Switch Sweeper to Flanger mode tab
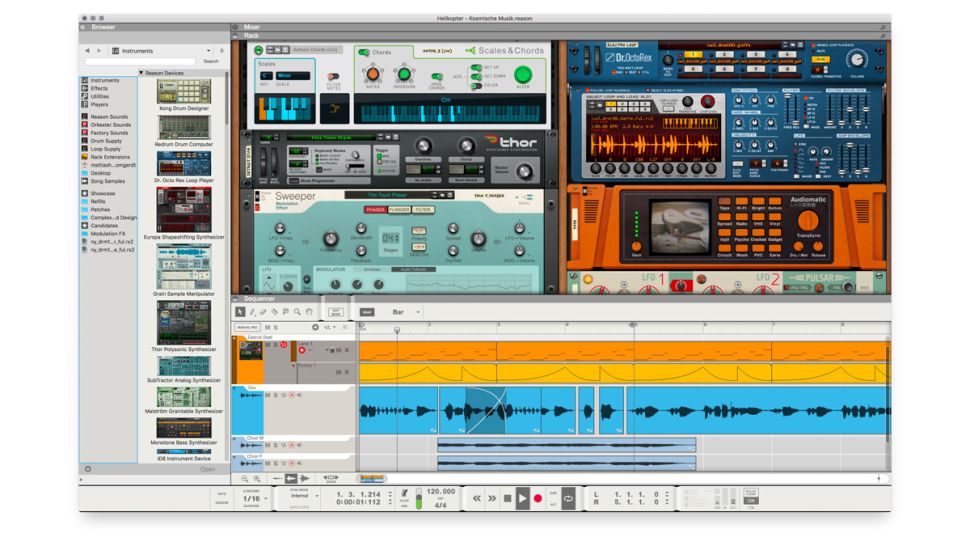The height and width of the screenshot is (546, 970). [x=399, y=210]
